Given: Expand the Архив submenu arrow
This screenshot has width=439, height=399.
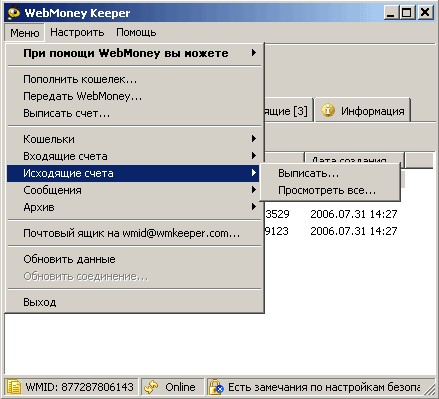Looking at the screenshot, I should tap(254, 207).
